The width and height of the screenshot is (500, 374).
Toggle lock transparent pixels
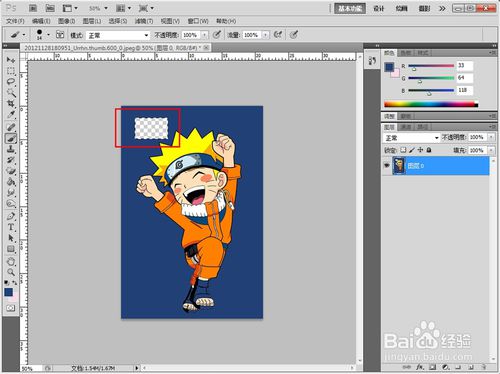coord(403,150)
